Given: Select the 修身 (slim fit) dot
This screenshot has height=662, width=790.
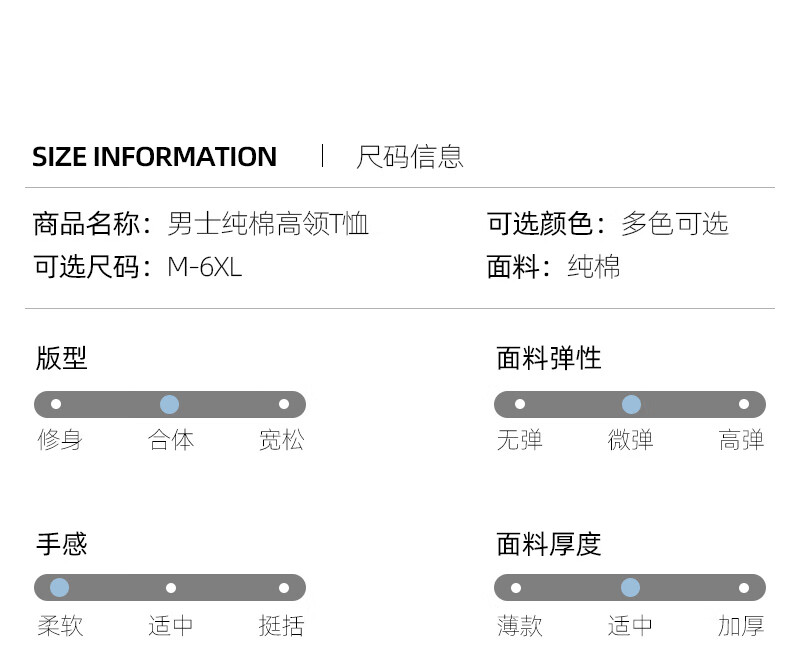Looking at the screenshot, I should [x=56, y=404].
